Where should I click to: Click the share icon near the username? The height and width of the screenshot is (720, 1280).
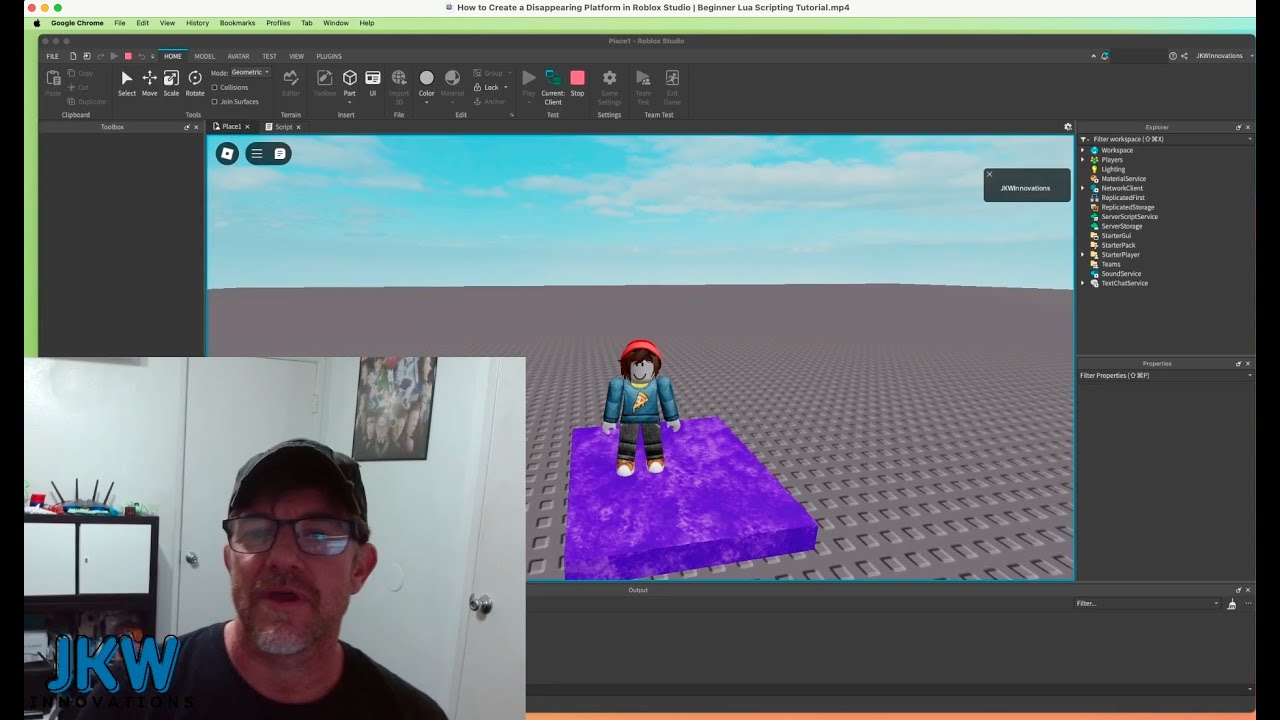1184,56
